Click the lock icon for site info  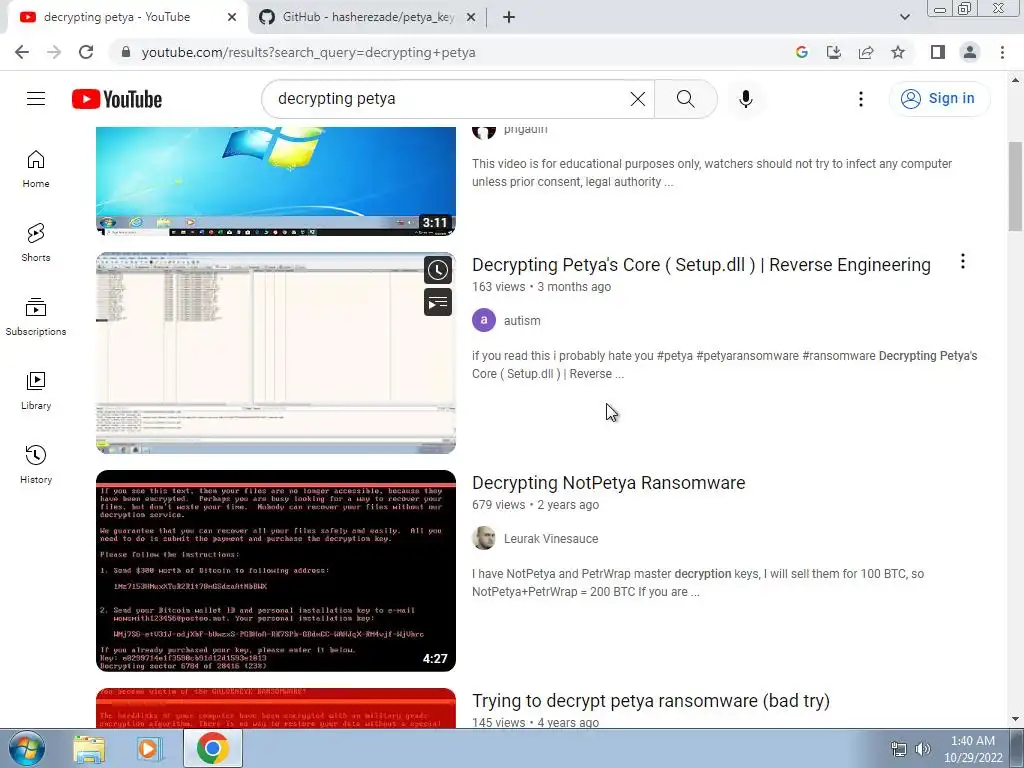coord(126,52)
